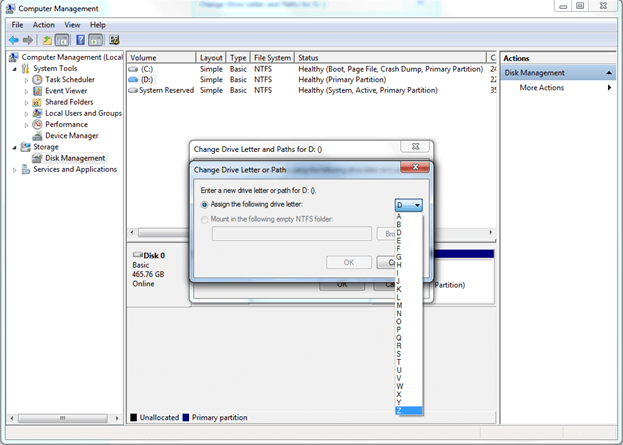Click the Device Manager icon

(37, 136)
